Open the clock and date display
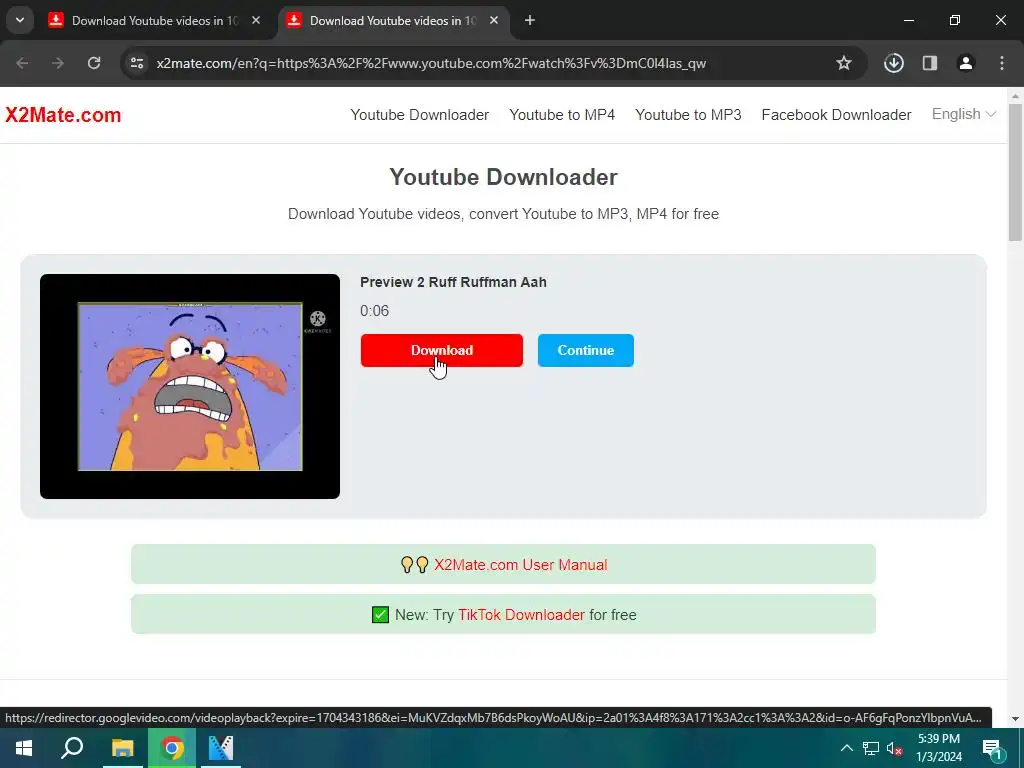This screenshot has width=1024, height=768. pos(939,748)
